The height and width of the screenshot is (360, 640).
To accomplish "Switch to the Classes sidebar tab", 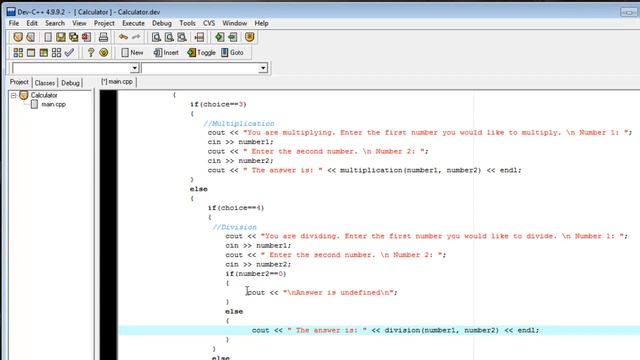I will click(44, 83).
